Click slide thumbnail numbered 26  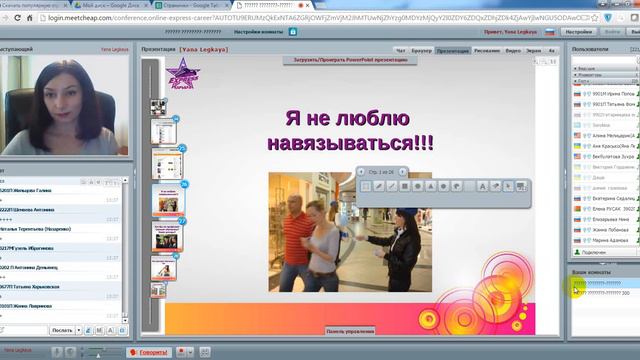point(169,201)
